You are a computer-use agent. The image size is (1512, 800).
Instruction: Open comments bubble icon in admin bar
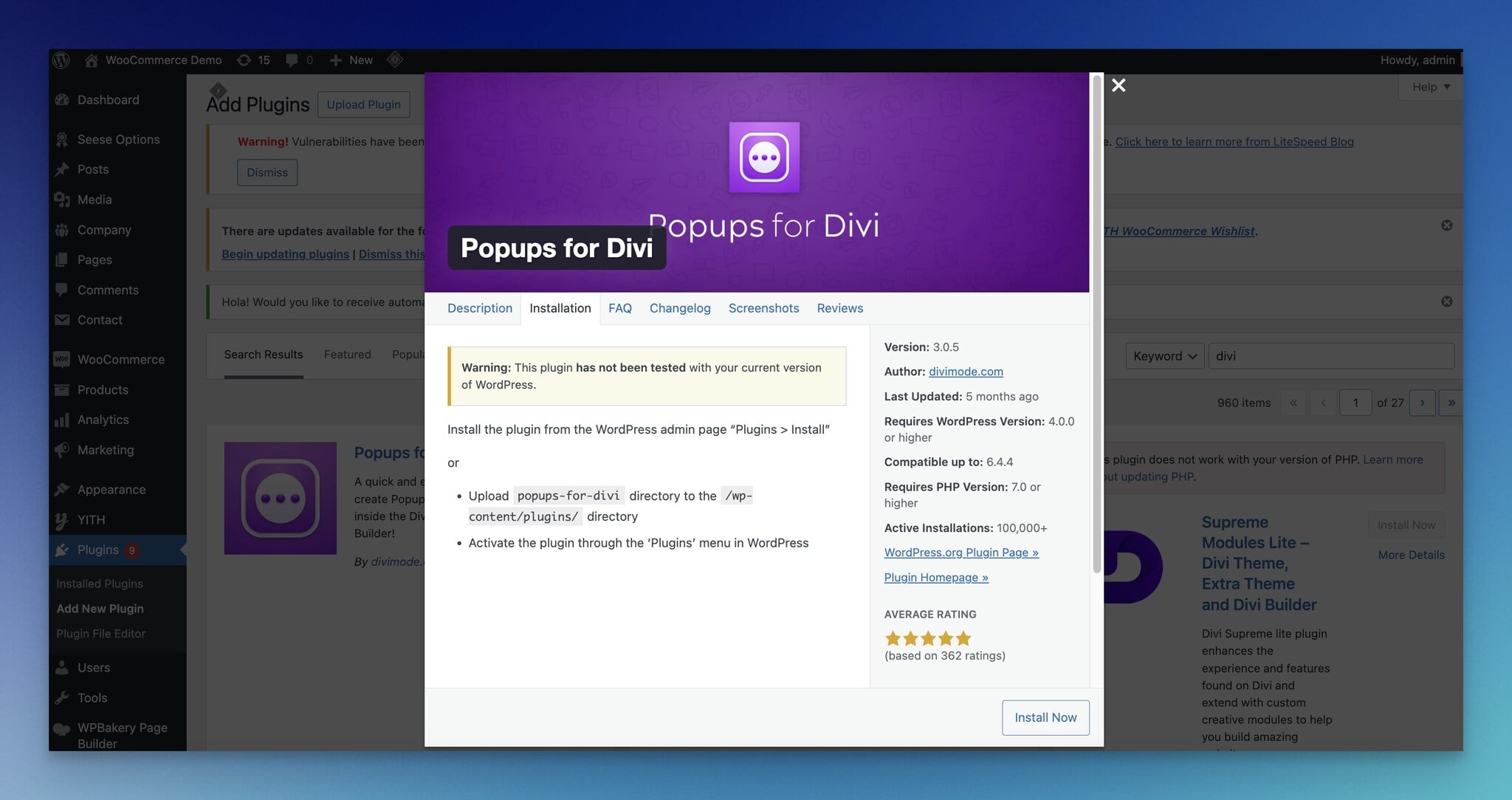(292, 61)
